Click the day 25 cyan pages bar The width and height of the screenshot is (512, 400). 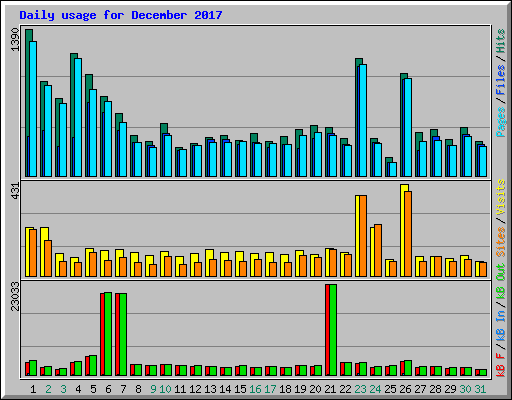[x=393, y=169]
